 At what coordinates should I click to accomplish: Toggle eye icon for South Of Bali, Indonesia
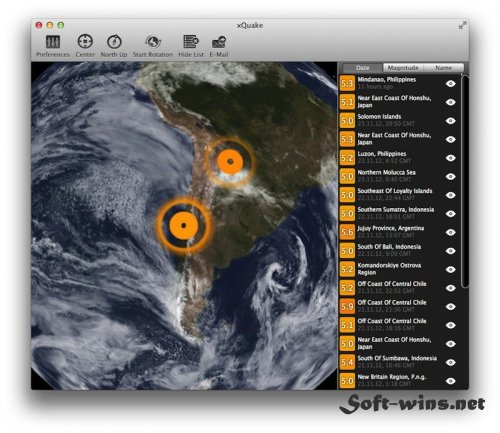click(x=451, y=251)
